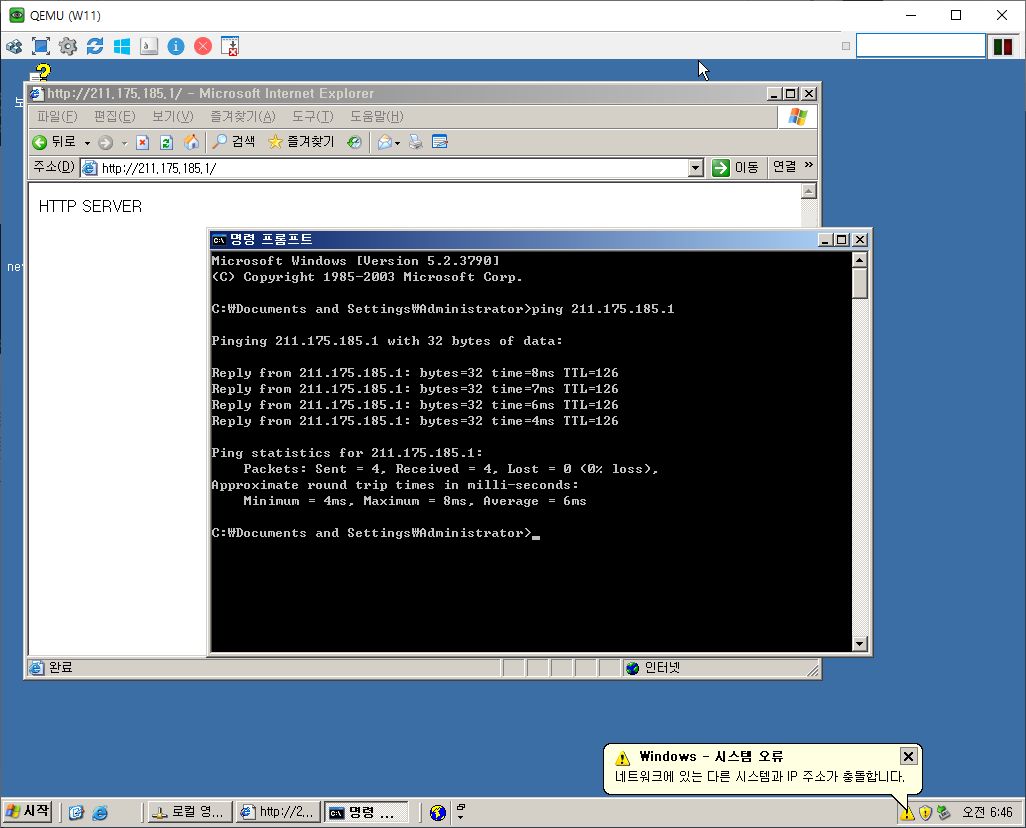This screenshot has width=1026, height=828.
Task: Open the IE 검색 search pane
Action: point(234,142)
